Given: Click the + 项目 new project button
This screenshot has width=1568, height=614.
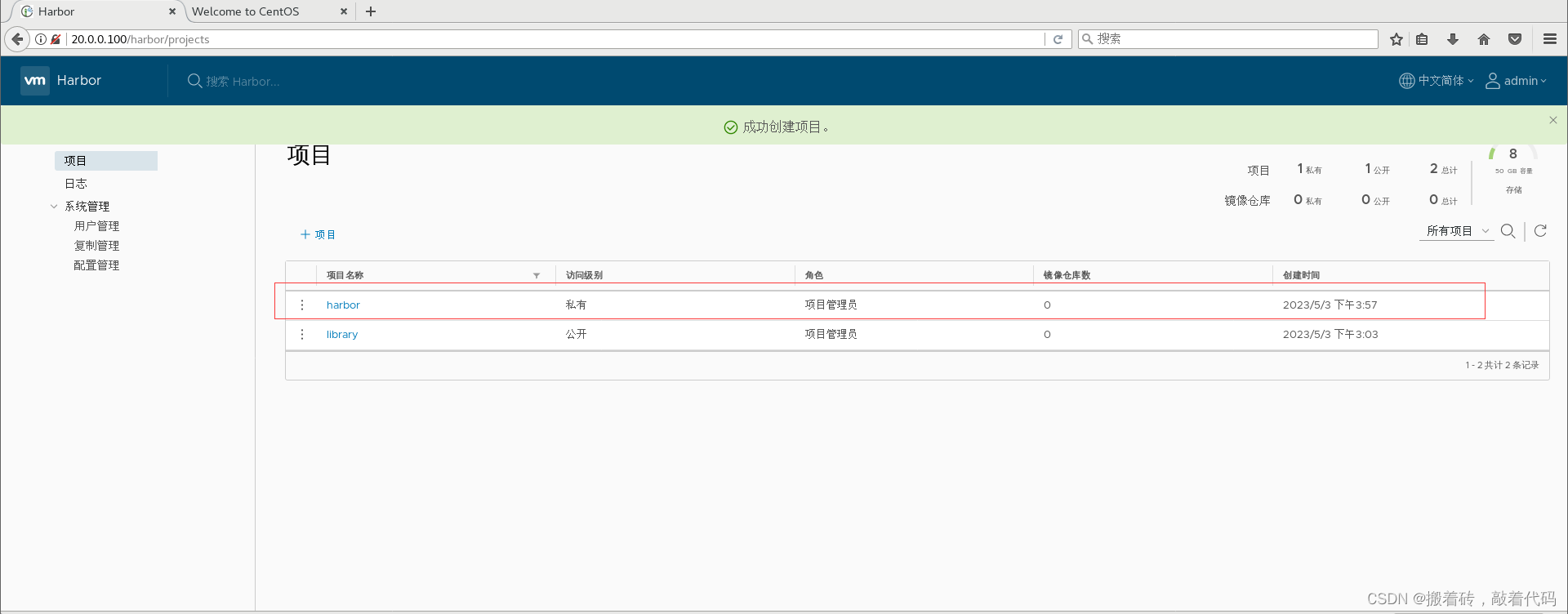Looking at the screenshot, I should [318, 234].
